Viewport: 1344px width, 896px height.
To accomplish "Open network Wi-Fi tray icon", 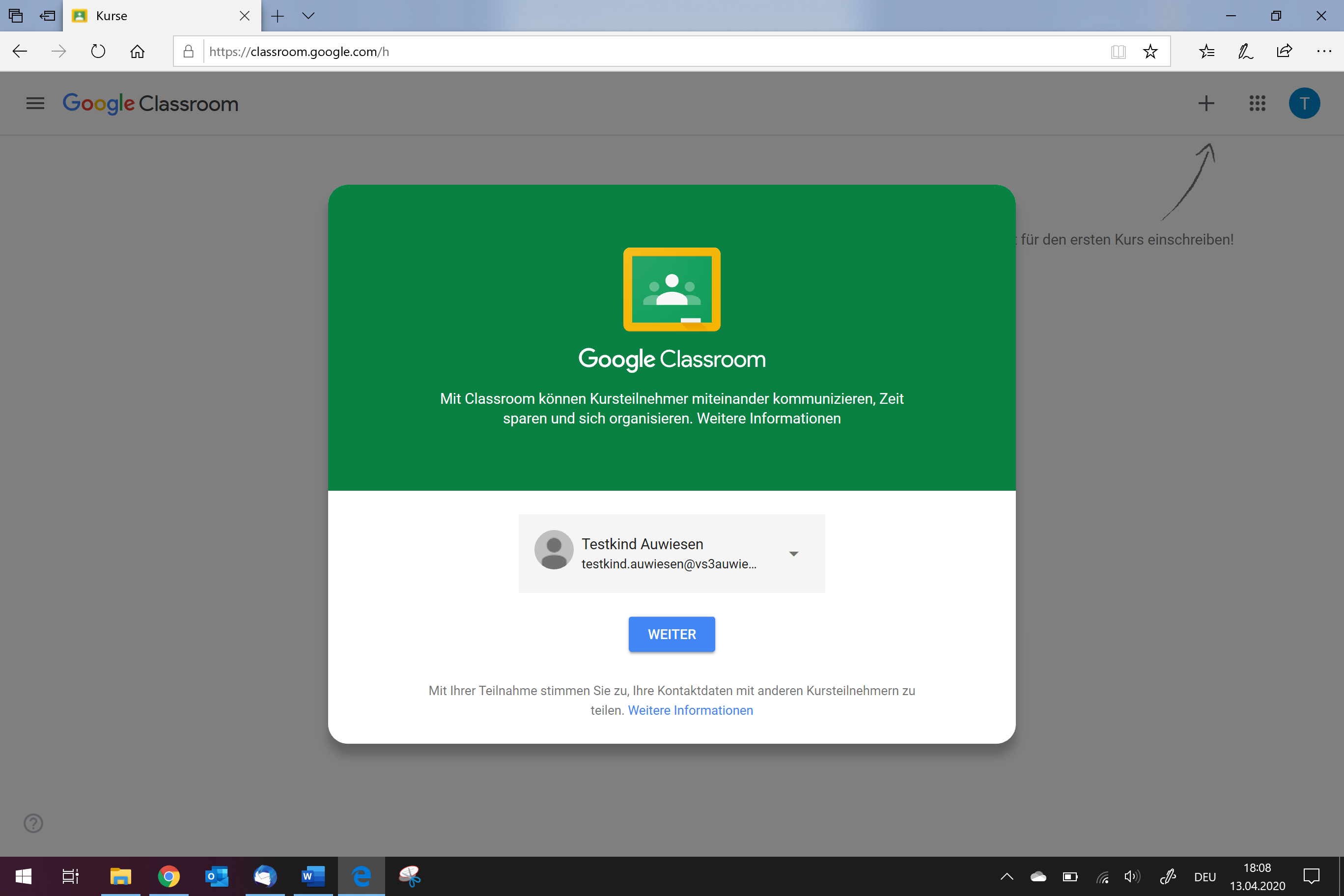I will (1102, 876).
